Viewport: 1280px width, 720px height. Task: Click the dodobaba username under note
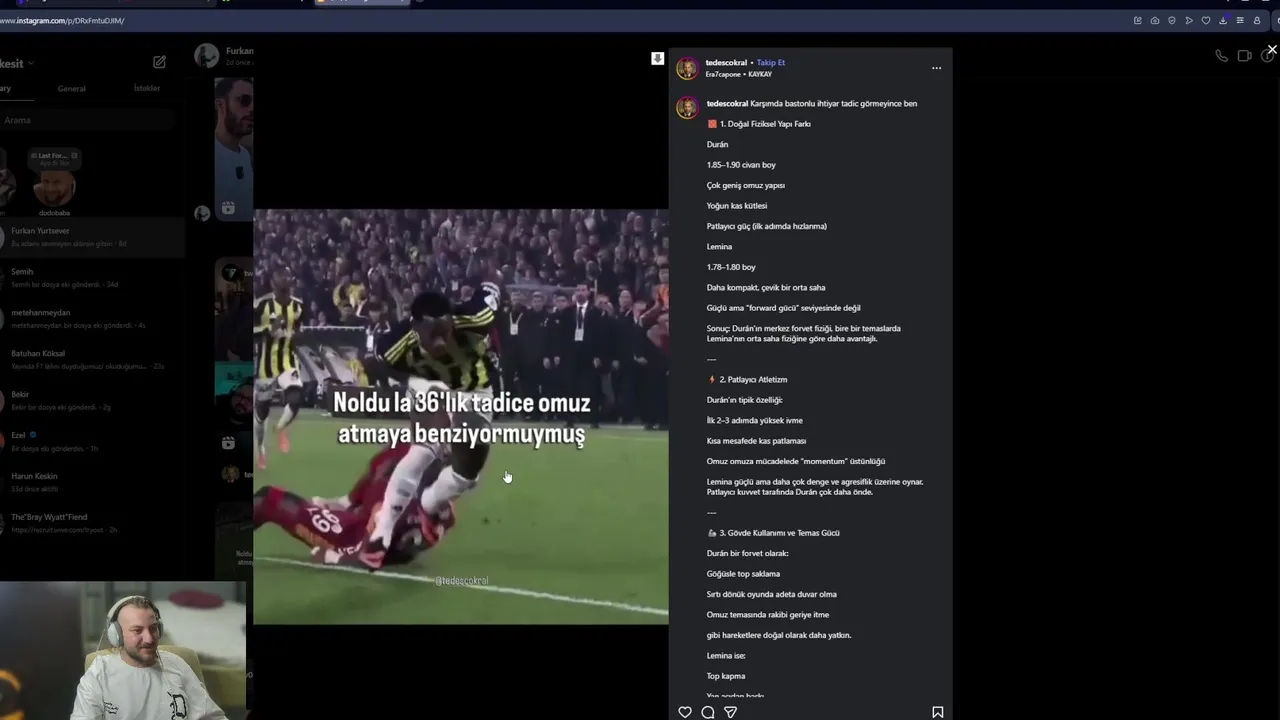(x=55, y=213)
